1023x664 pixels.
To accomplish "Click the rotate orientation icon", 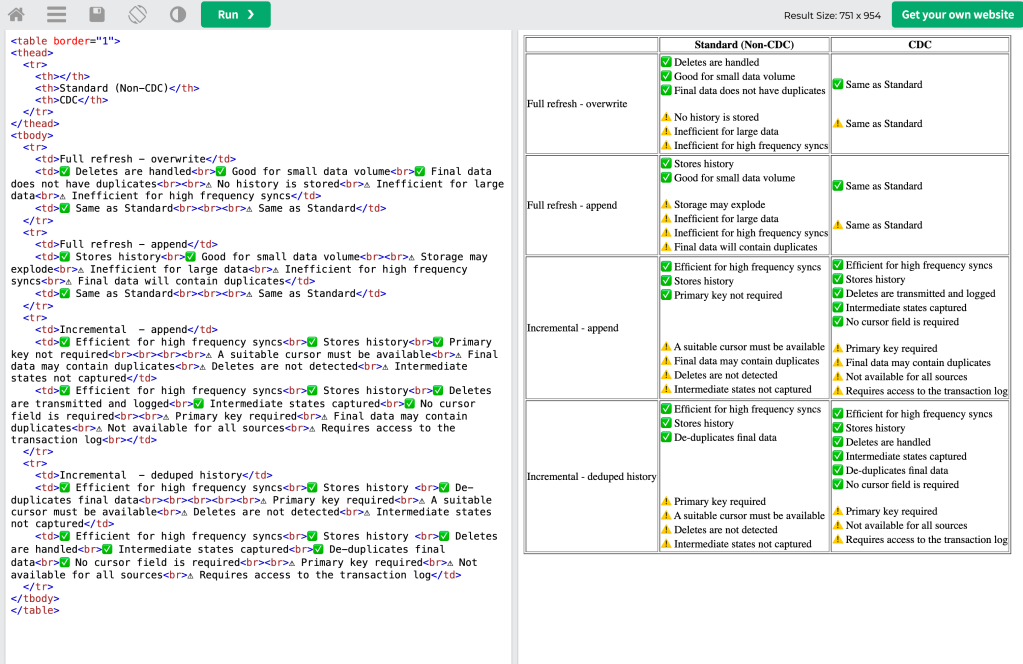I will pos(138,15).
